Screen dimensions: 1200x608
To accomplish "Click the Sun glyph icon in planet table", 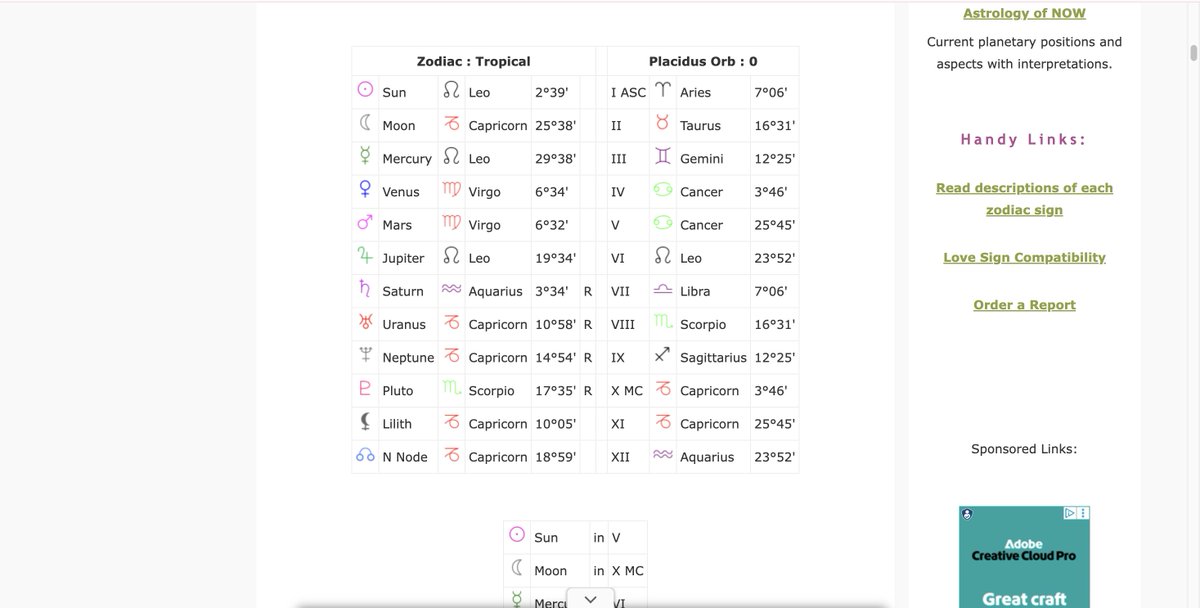I will 366,91.
